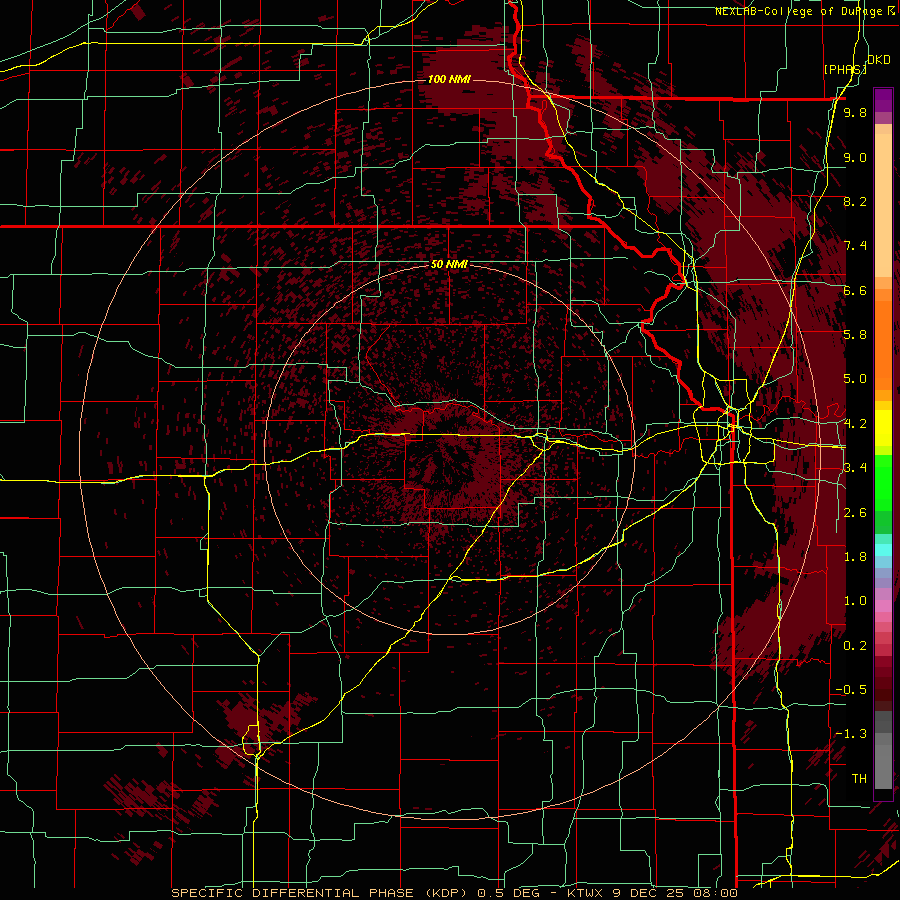Screen dimensions: 900x900
Task: Click the orange segment of the color bar
Action: 883,344
